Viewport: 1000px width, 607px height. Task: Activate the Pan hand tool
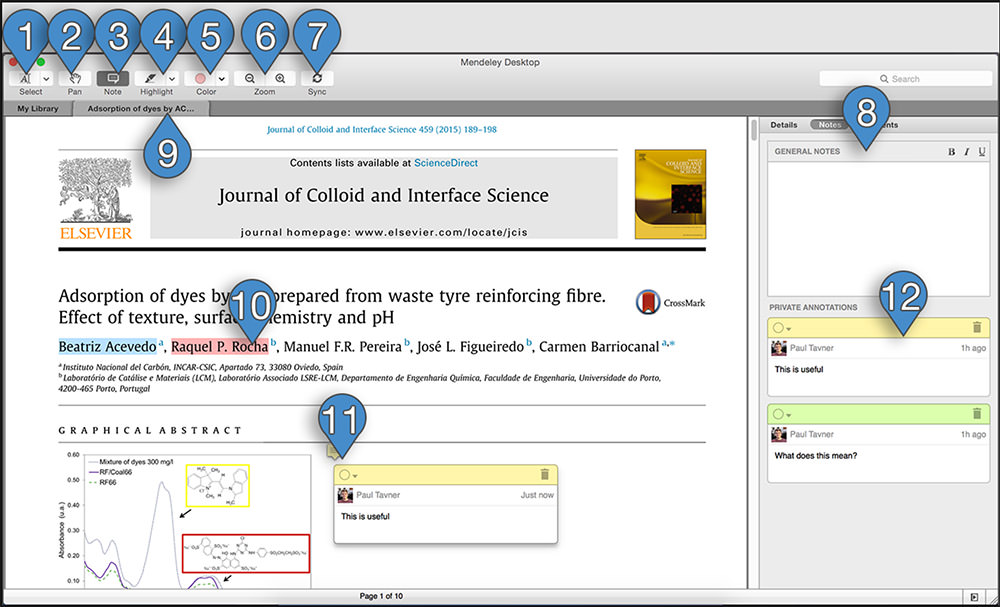75,78
